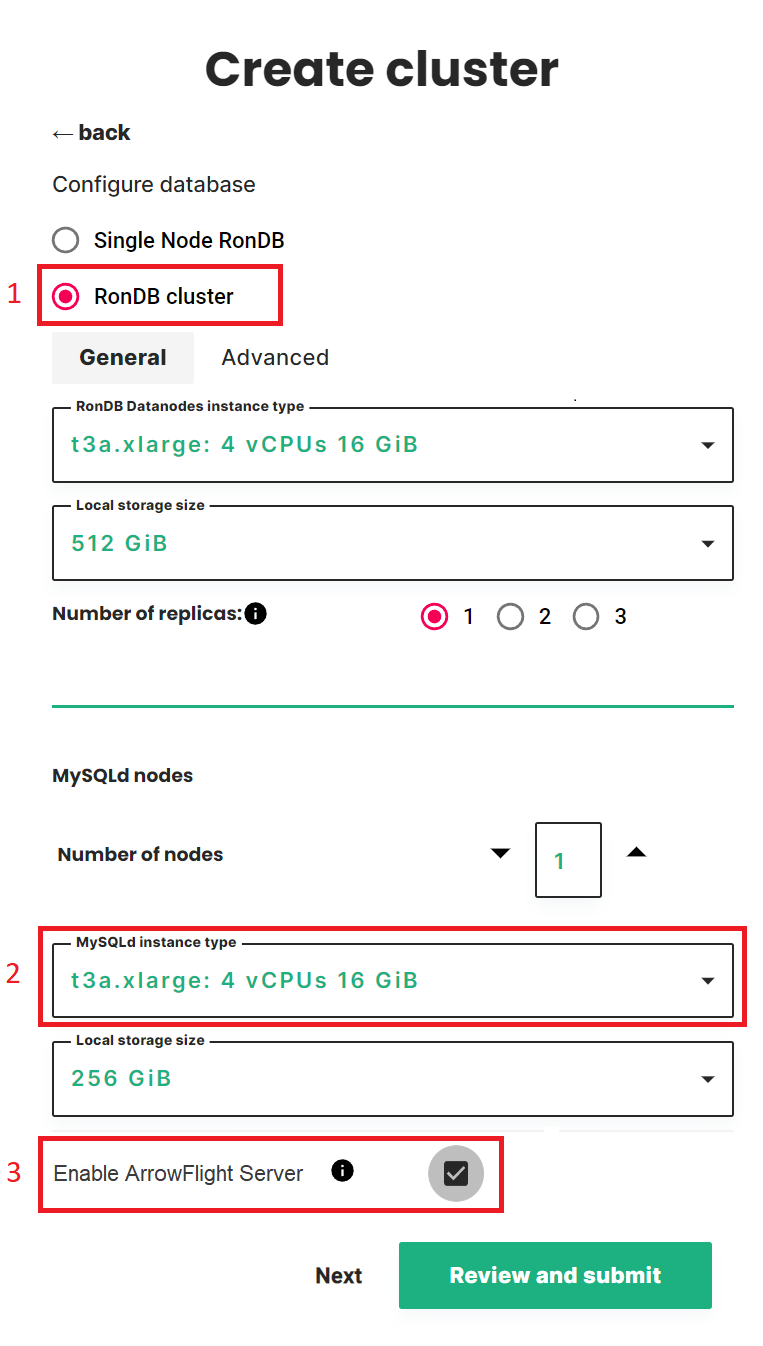The width and height of the screenshot is (763, 1346).
Task: Select the General tab
Action: point(122,357)
